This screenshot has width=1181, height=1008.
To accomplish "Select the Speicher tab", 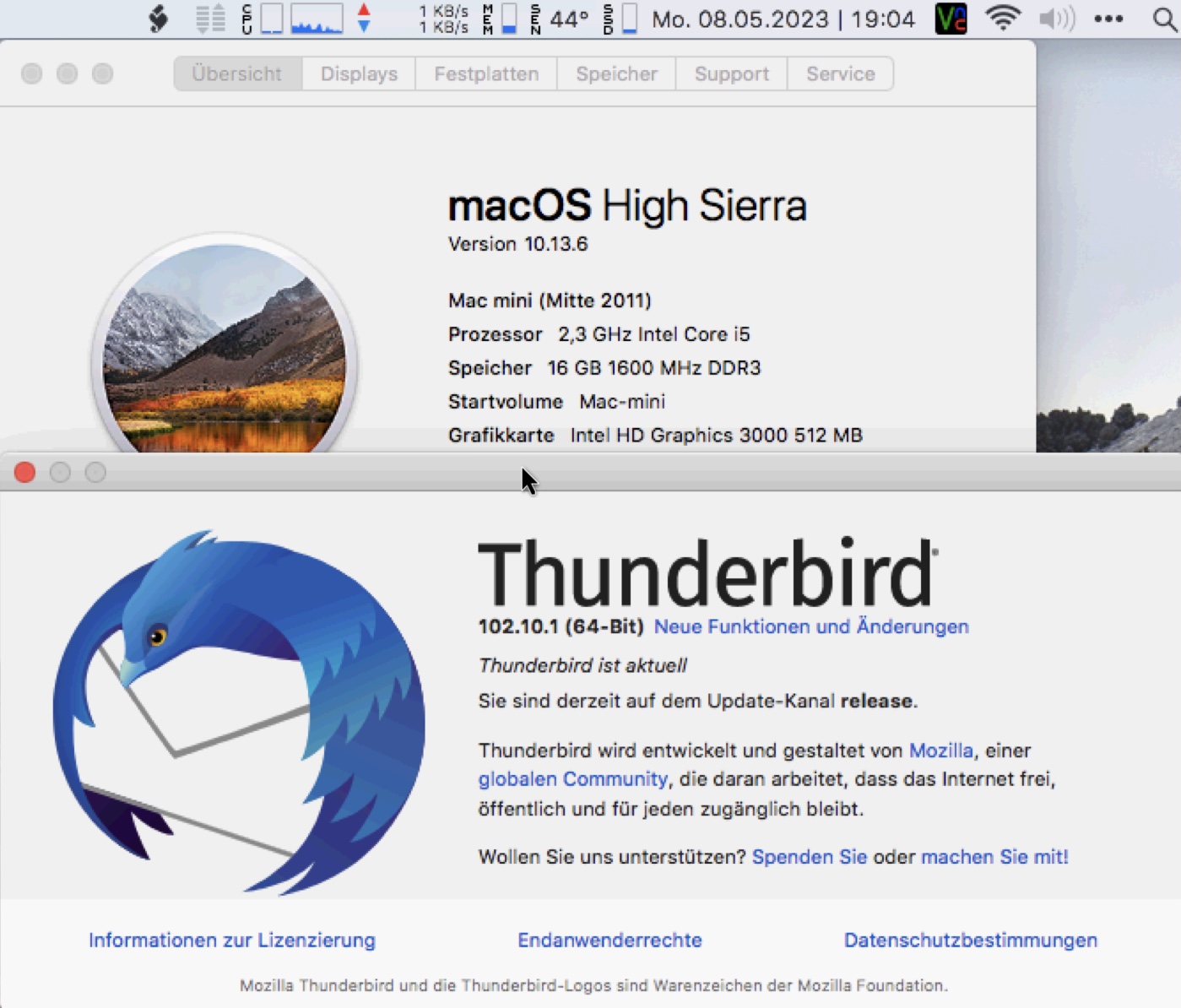I will pos(616,73).
